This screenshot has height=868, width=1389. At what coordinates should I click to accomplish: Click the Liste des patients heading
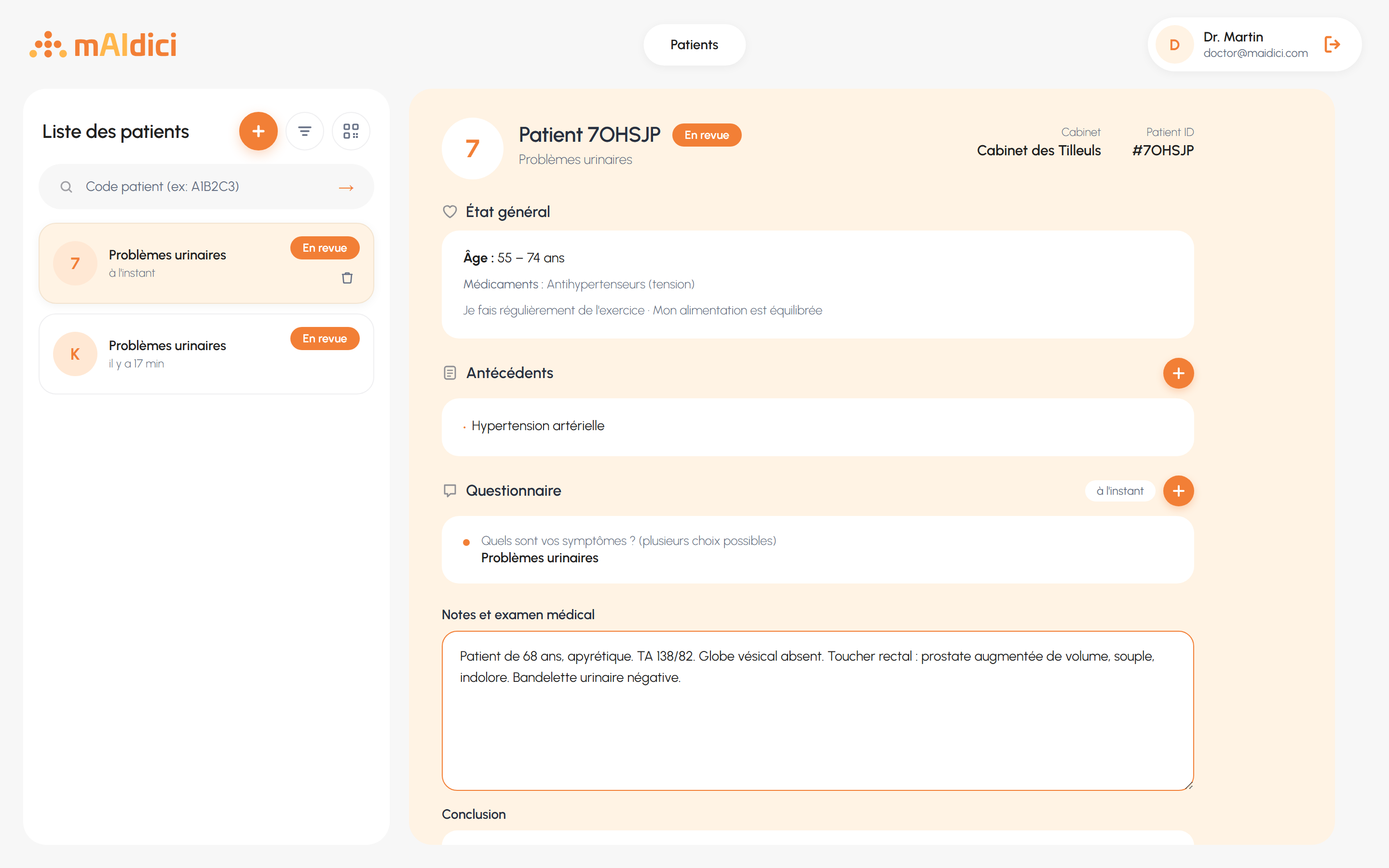(x=115, y=132)
